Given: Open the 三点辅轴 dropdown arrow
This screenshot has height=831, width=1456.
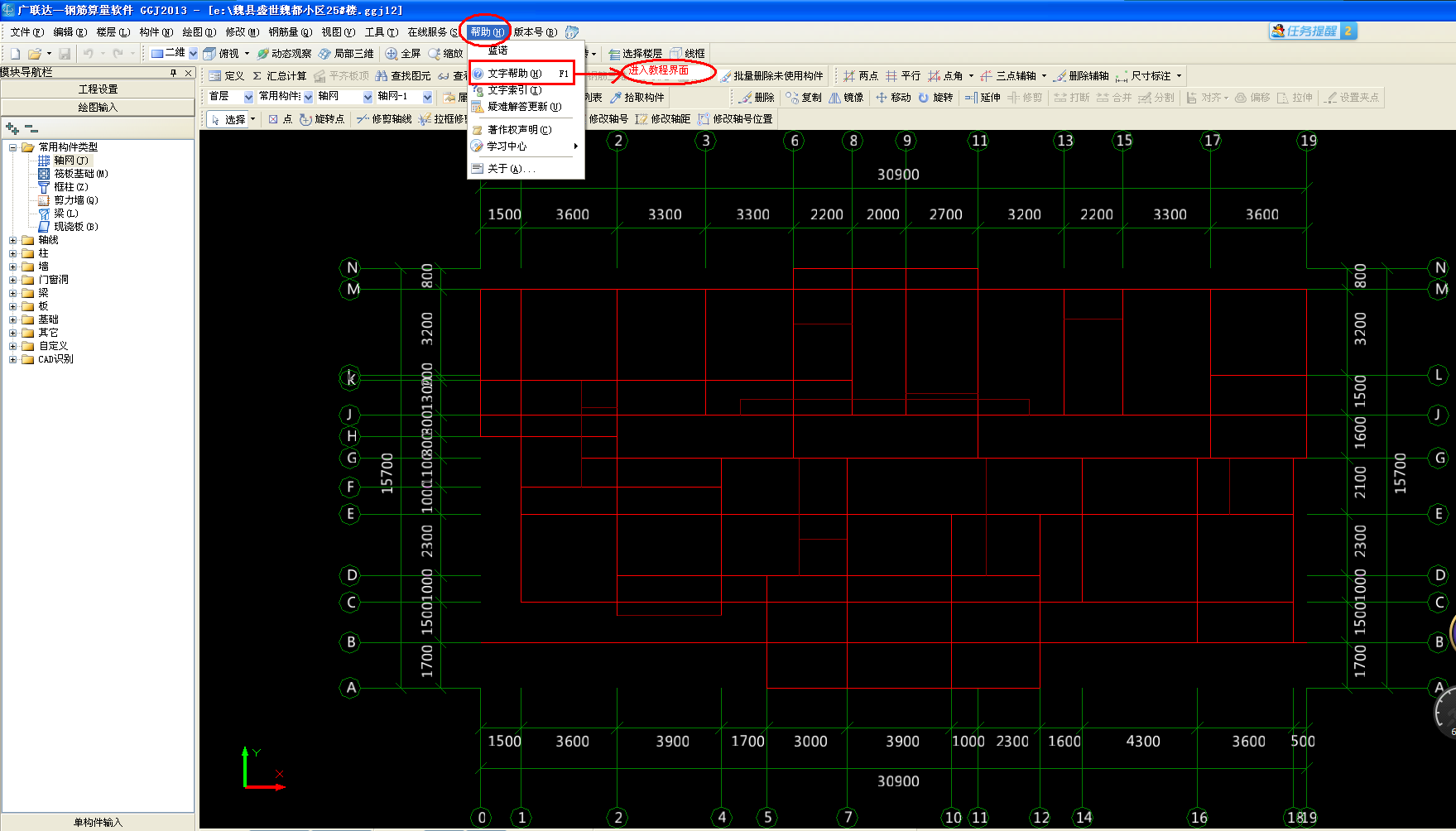Looking at the screenshot, I should pyautogui.click(x=1044, y=76).
